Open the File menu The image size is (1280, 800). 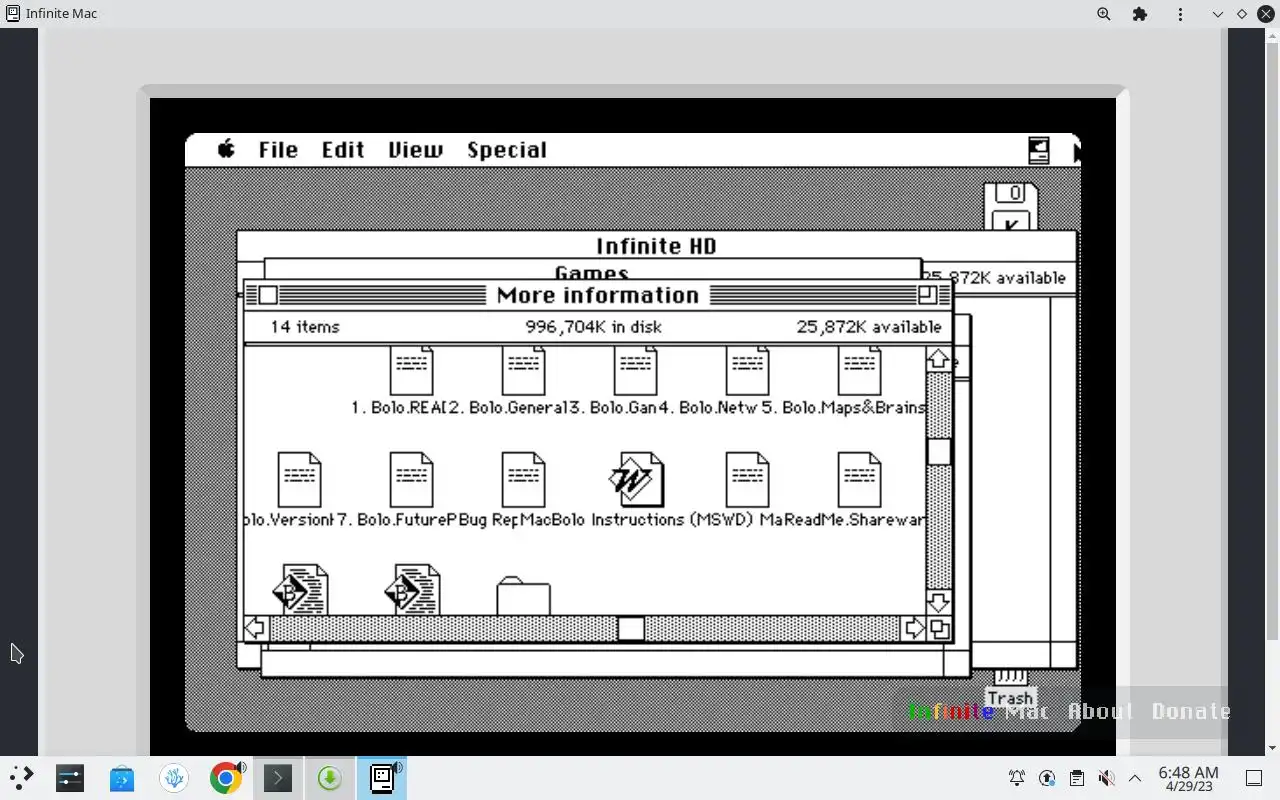(278, 150)
